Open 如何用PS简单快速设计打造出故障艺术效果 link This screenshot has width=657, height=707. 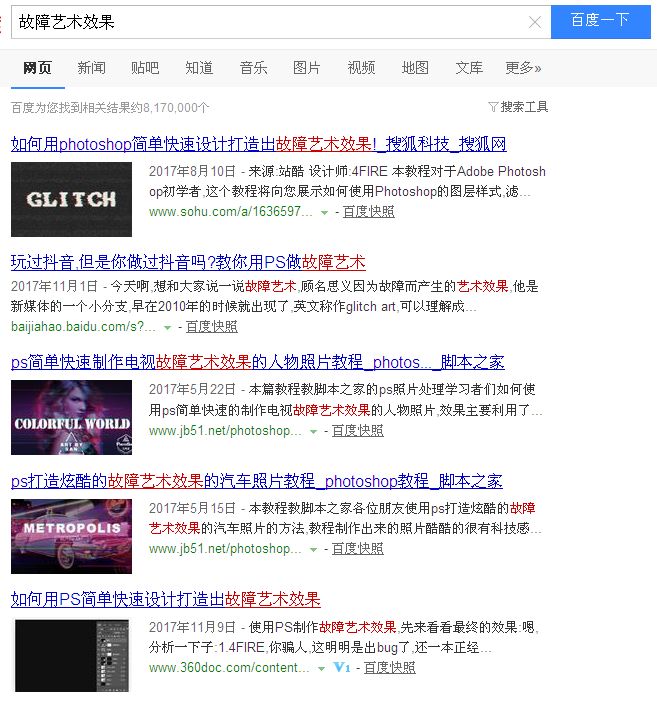tap(165, 600)
